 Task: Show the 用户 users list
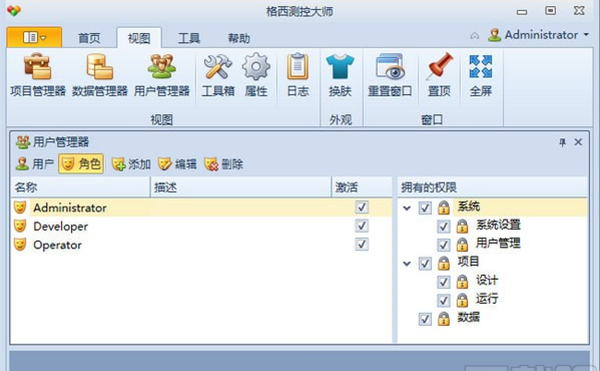tap(34, 164)
